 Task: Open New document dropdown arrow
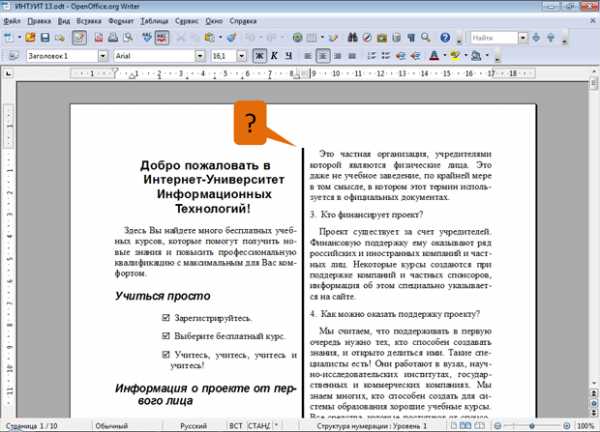tap(20, 37)
